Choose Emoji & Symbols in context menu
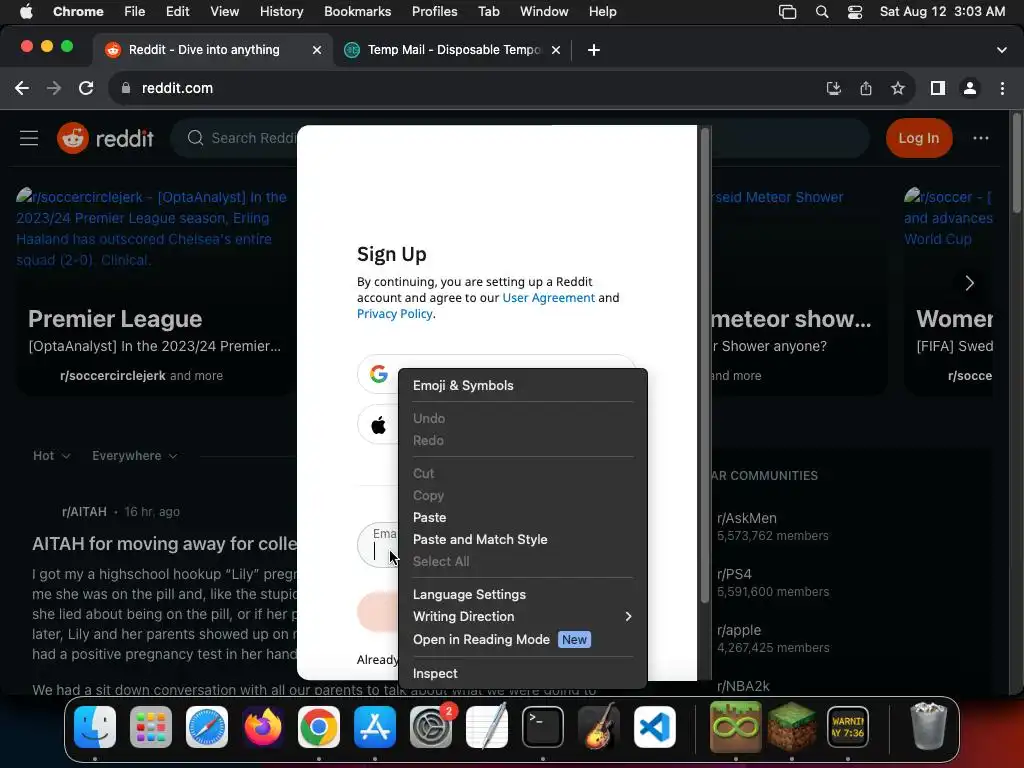This screenshot has height=768, width=1024. (x=522, y=385)
